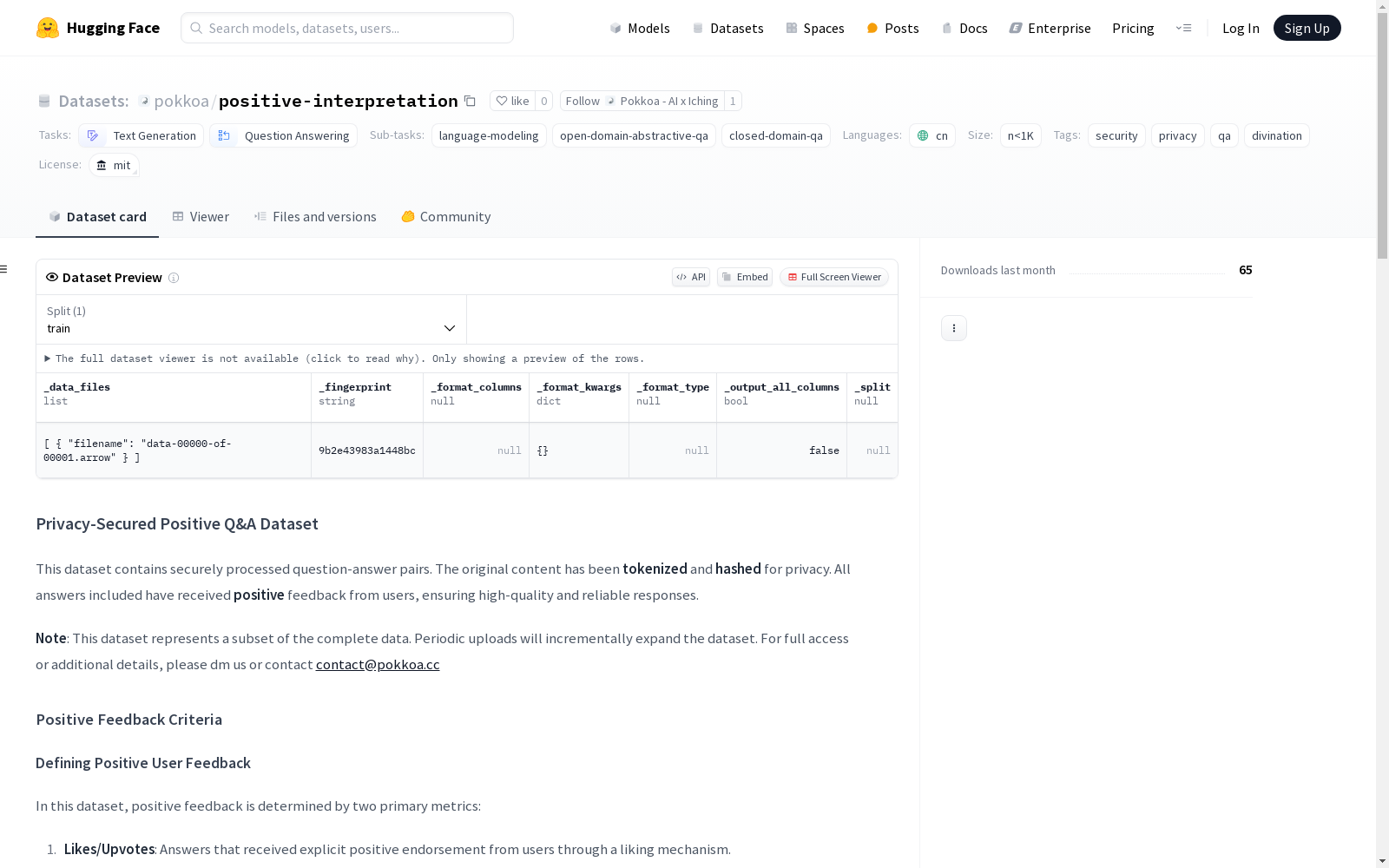Click the API button in Dataset Preview

[691, 277]
